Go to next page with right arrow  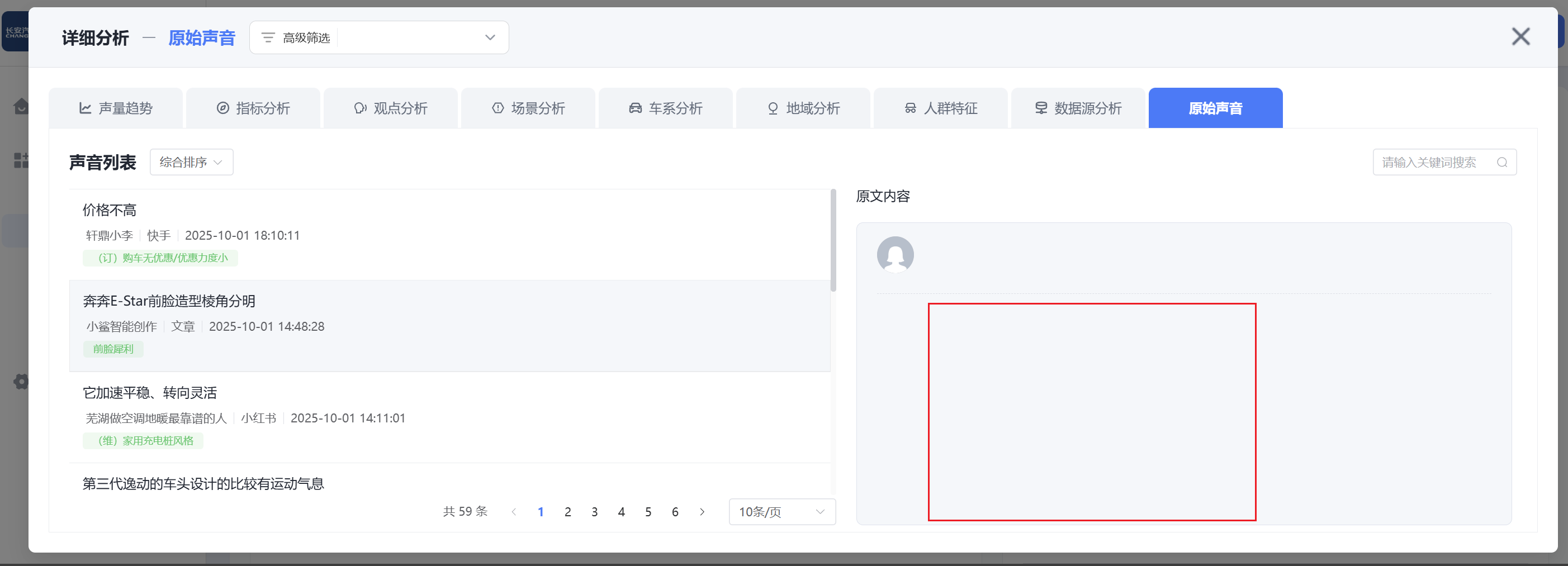(702, 512)
